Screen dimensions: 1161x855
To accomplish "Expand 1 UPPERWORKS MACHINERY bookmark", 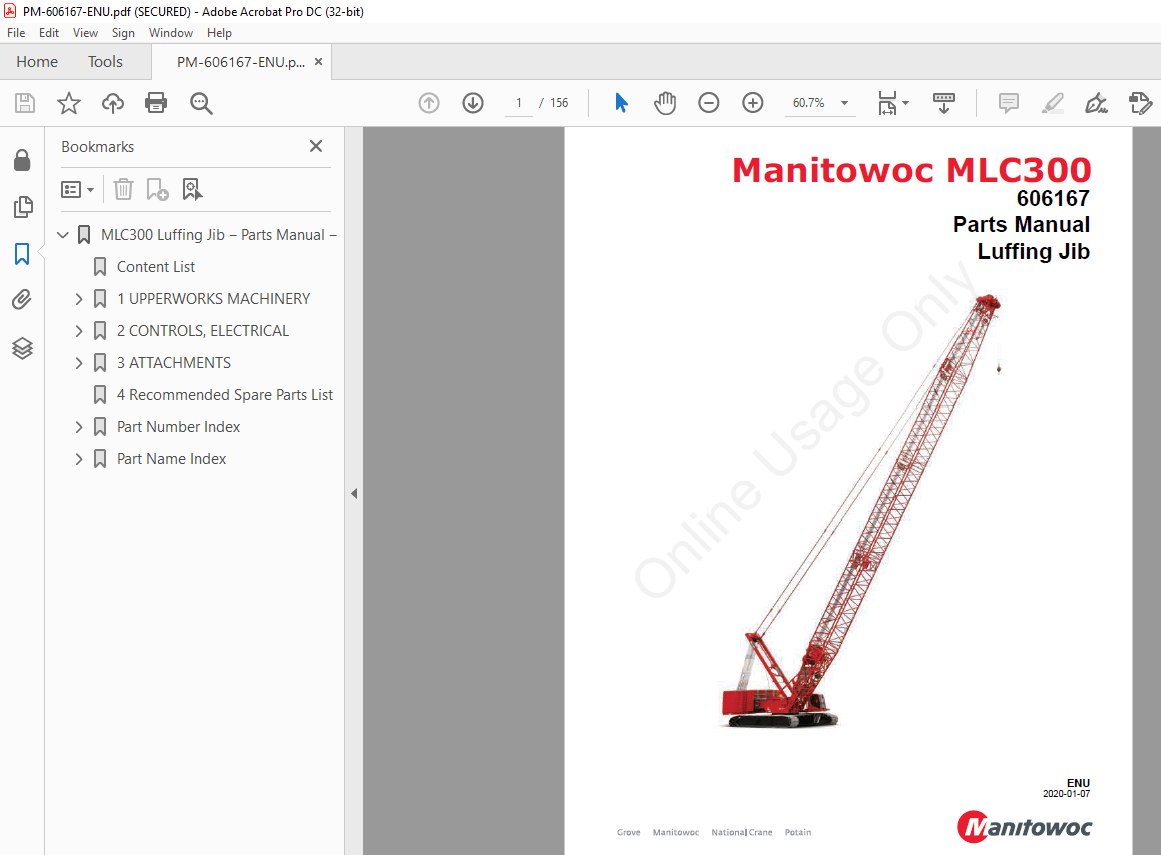I will coord(78,299).
